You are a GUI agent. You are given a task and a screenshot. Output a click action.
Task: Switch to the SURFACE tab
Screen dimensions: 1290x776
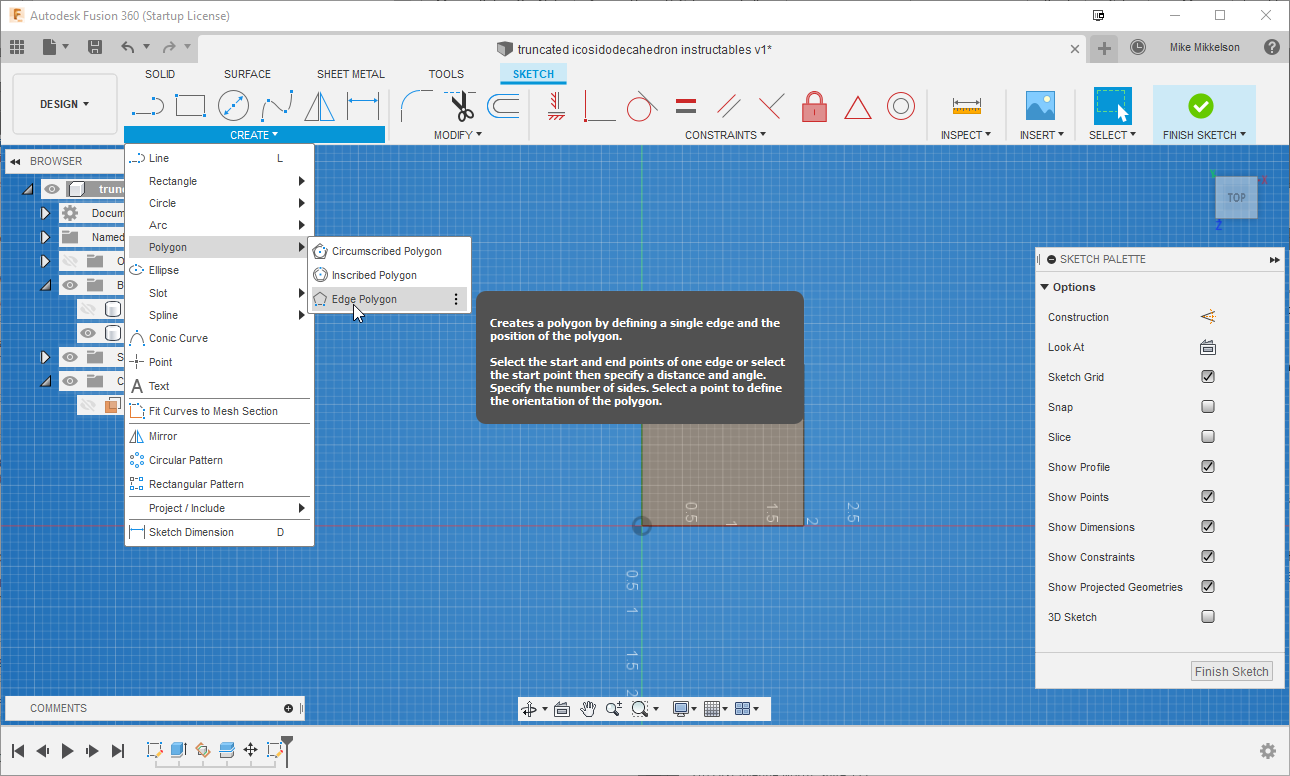(x=246, y=73)
